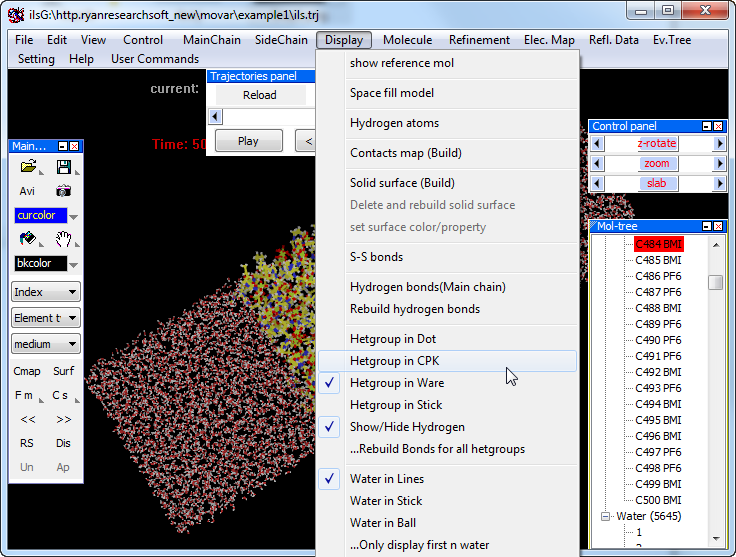
Task: Open the User Commands menu
Action: click(155, 59)
